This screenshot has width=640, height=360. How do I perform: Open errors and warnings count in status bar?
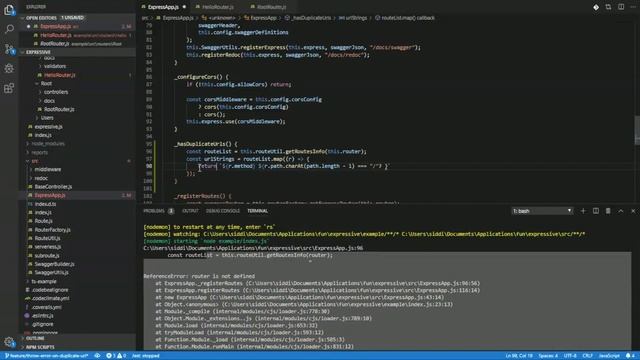(x=116, y=356)
